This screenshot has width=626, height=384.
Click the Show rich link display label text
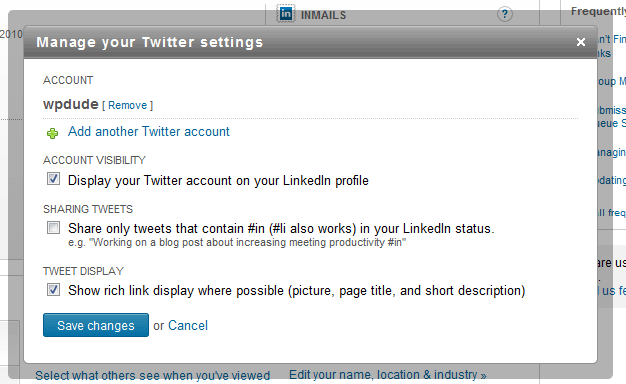click(297, 291)
